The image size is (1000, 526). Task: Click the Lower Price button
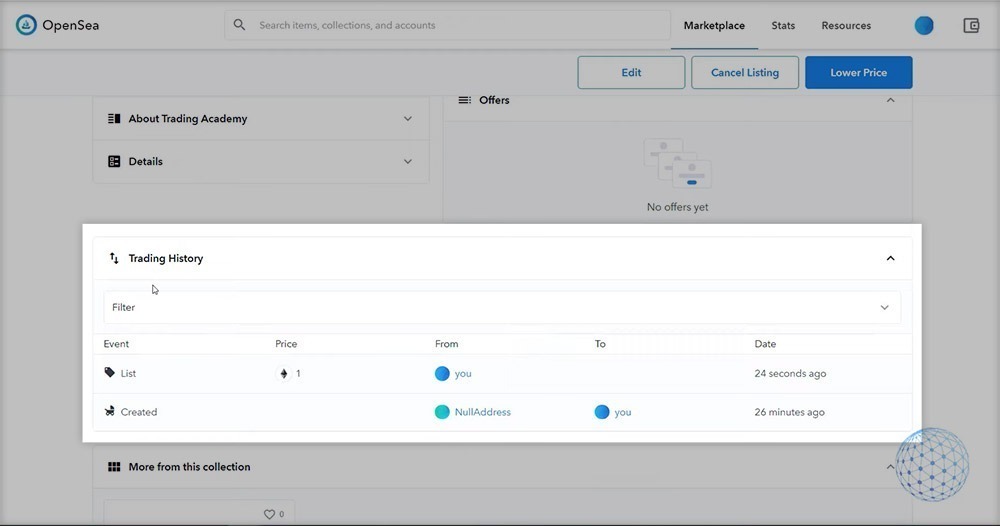[x=858, y=73]
